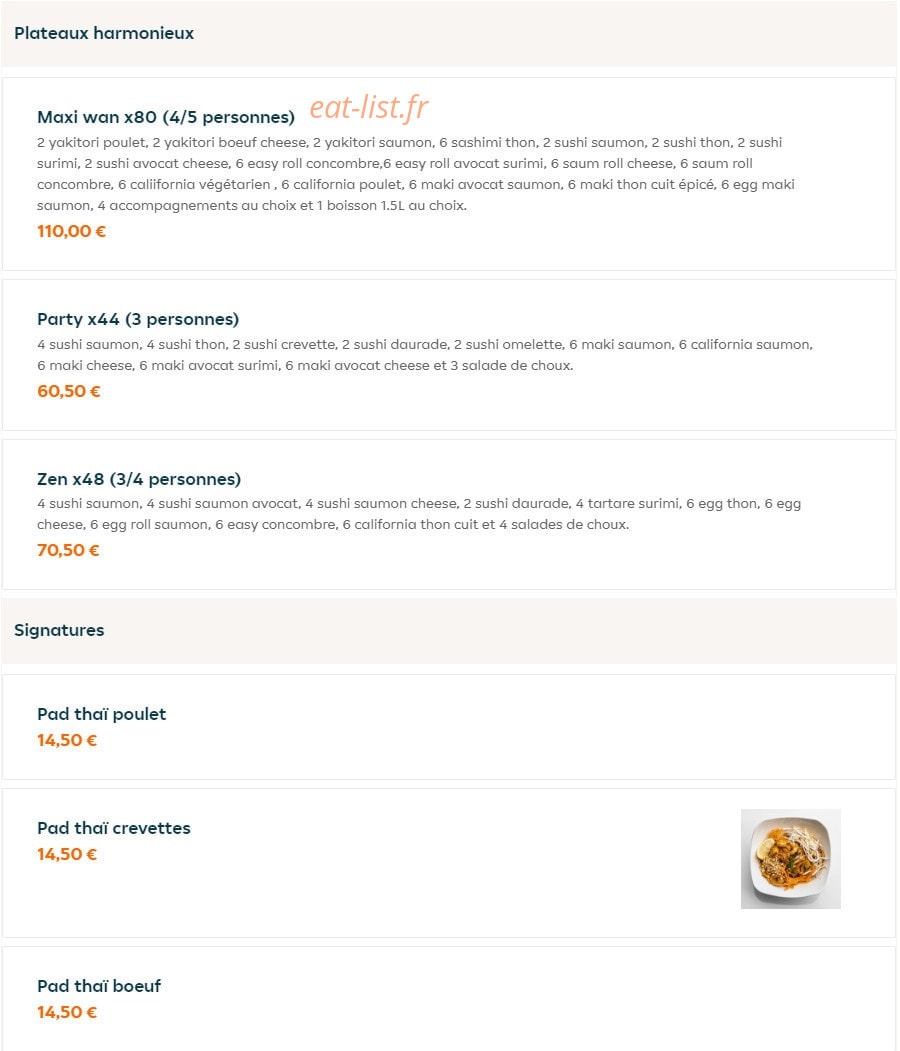Choose the Pad thaï poulet dish
The width and height of the screenshot is (900, 1051).
(x=101, y=714)
